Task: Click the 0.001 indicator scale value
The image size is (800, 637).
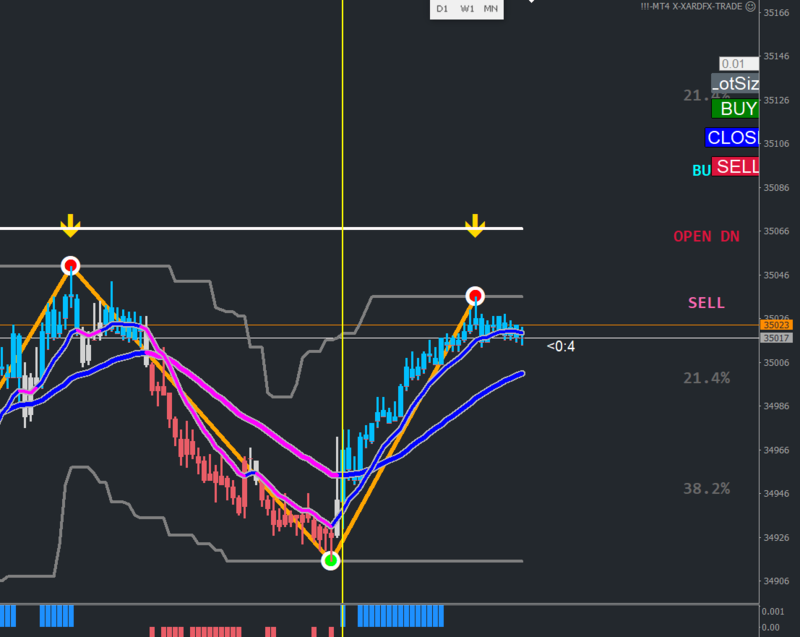Action: coord(772,611)
